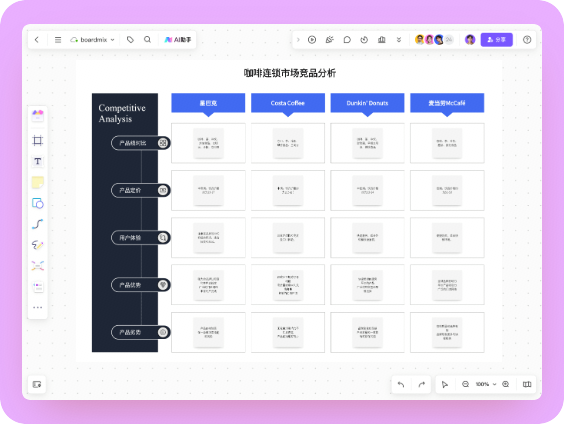The width and height of the screenshot is (564, 424).
Task: Open the tag label icon
Action: 130,40
